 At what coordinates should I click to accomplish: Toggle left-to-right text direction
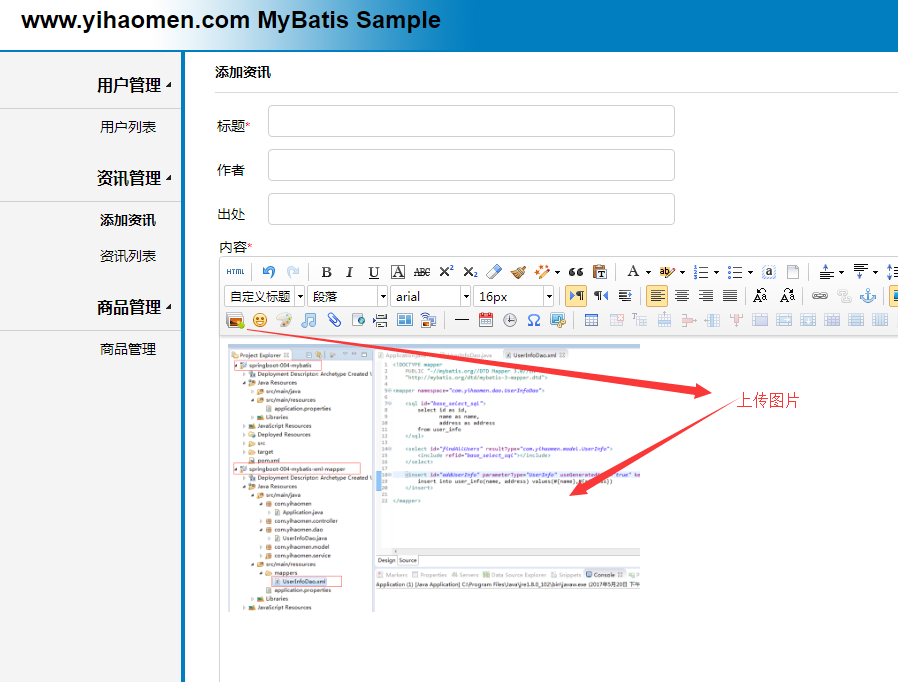click(576, 296)
